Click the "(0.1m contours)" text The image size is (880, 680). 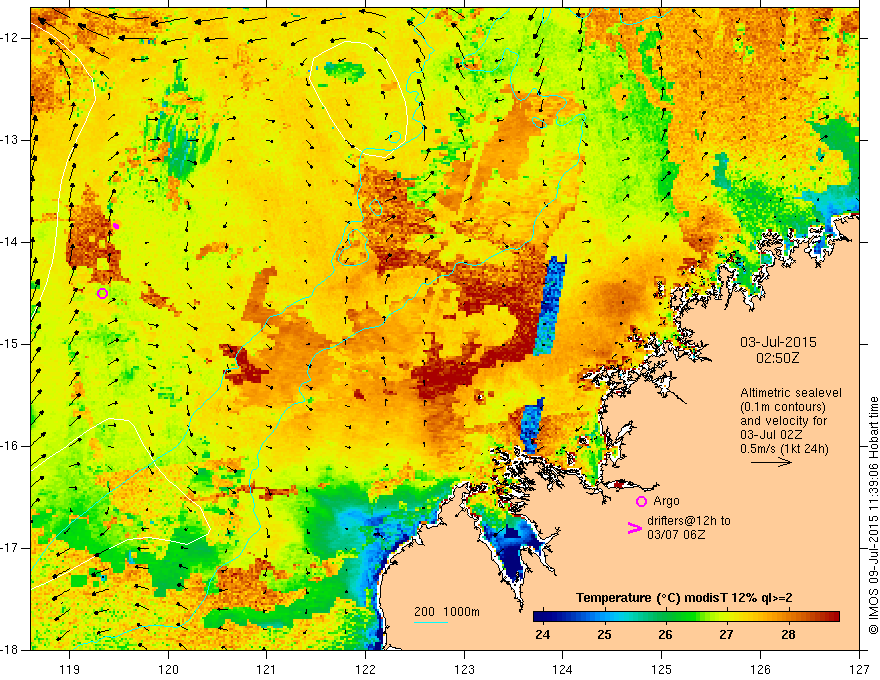pyautogui.click(x=783, y=407)
